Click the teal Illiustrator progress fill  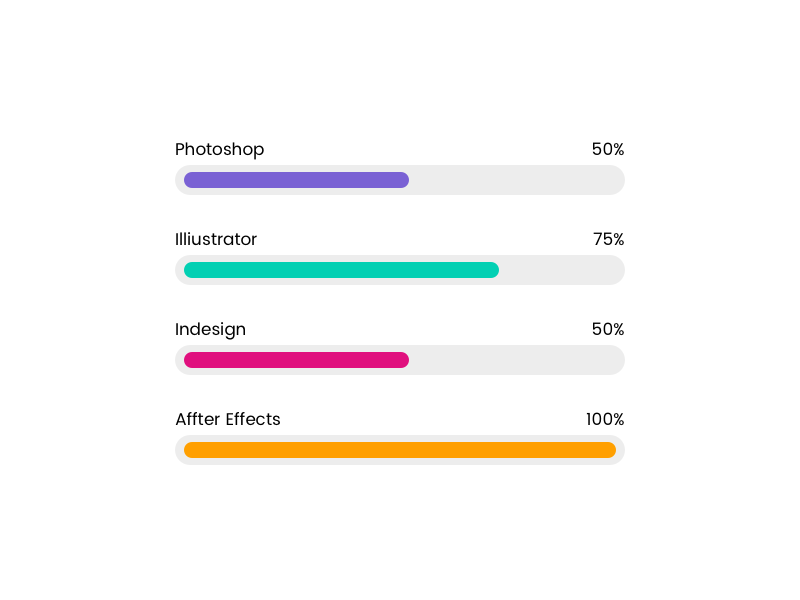[x=341, y=270]
